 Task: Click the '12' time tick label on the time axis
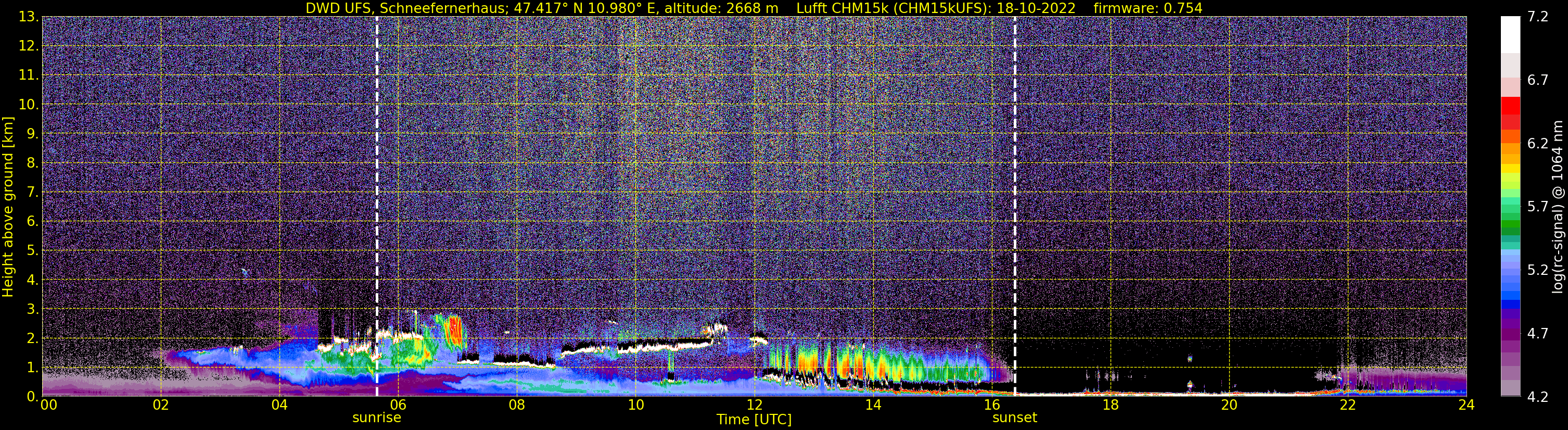point(754,405)
